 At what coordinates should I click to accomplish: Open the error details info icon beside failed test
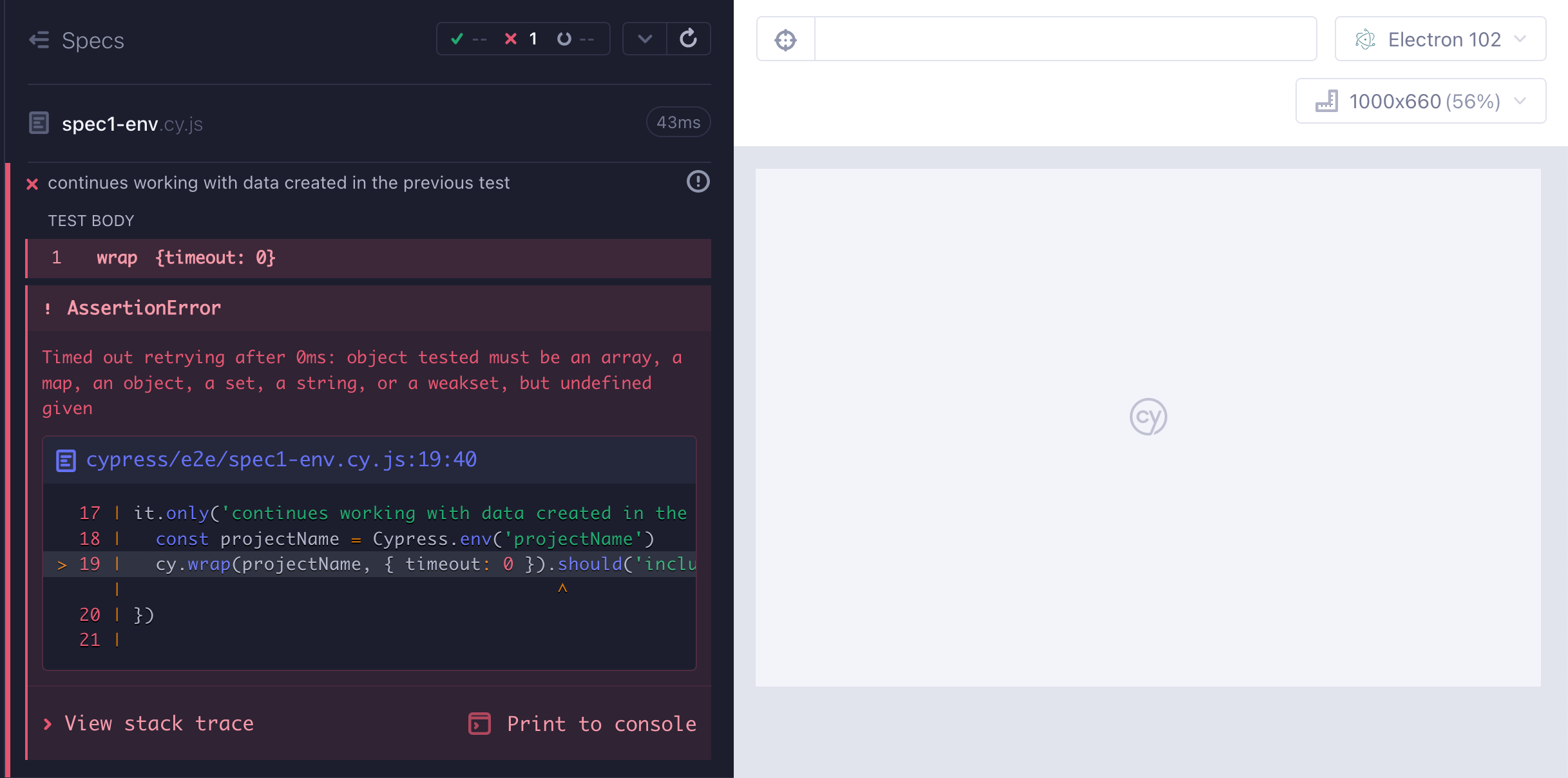[x=698, y=182]
